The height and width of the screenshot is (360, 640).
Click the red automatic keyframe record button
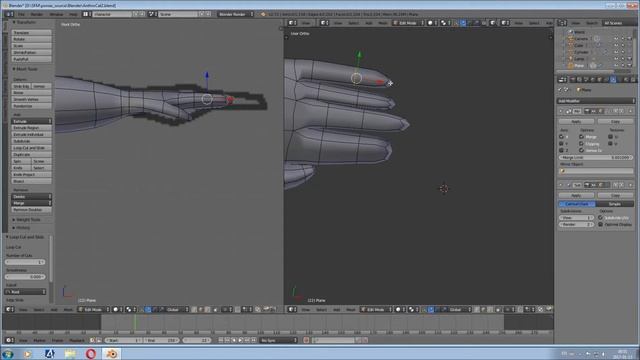click(x=306, y=340)
